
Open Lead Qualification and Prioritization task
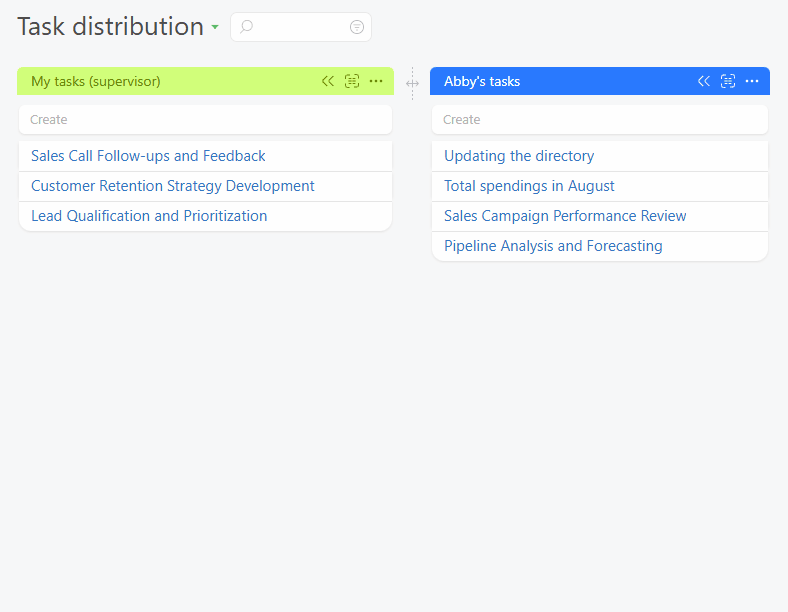coord(149,216)
